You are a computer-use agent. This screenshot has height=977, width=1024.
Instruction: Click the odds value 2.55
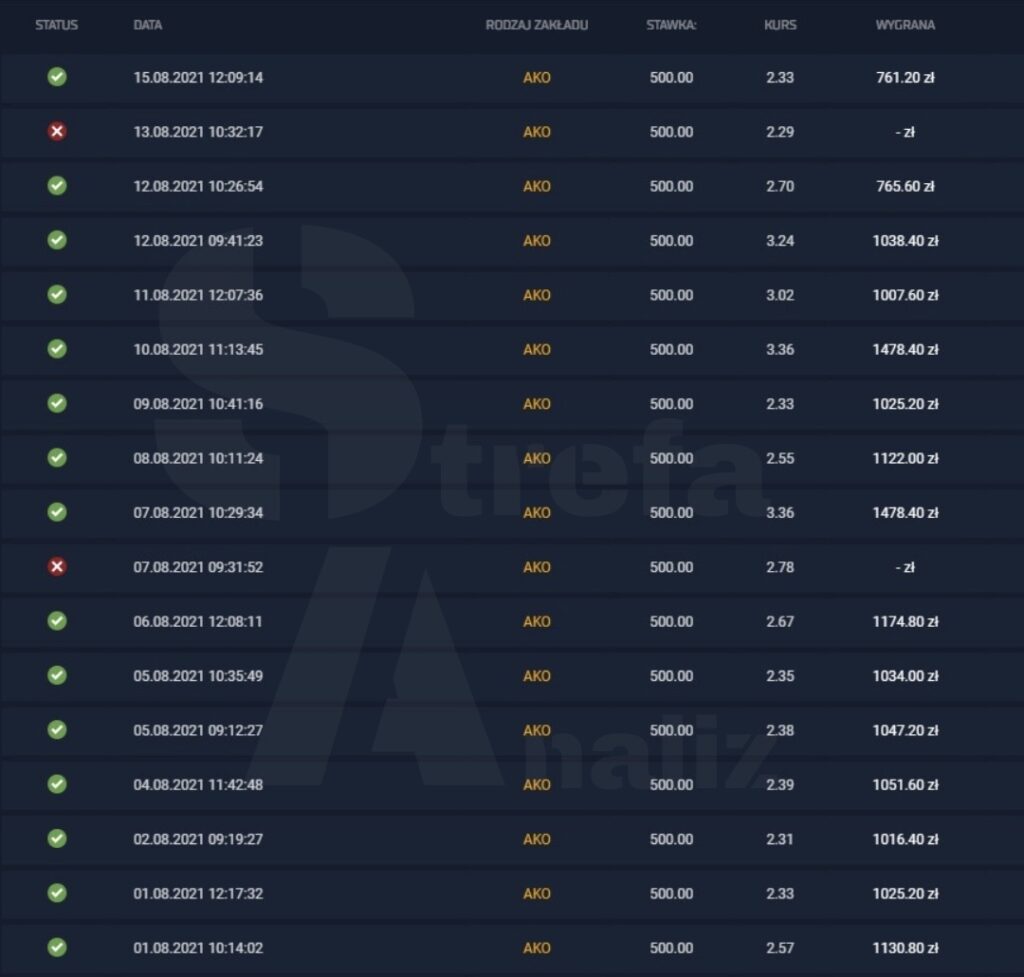click(x=780, y=458)
